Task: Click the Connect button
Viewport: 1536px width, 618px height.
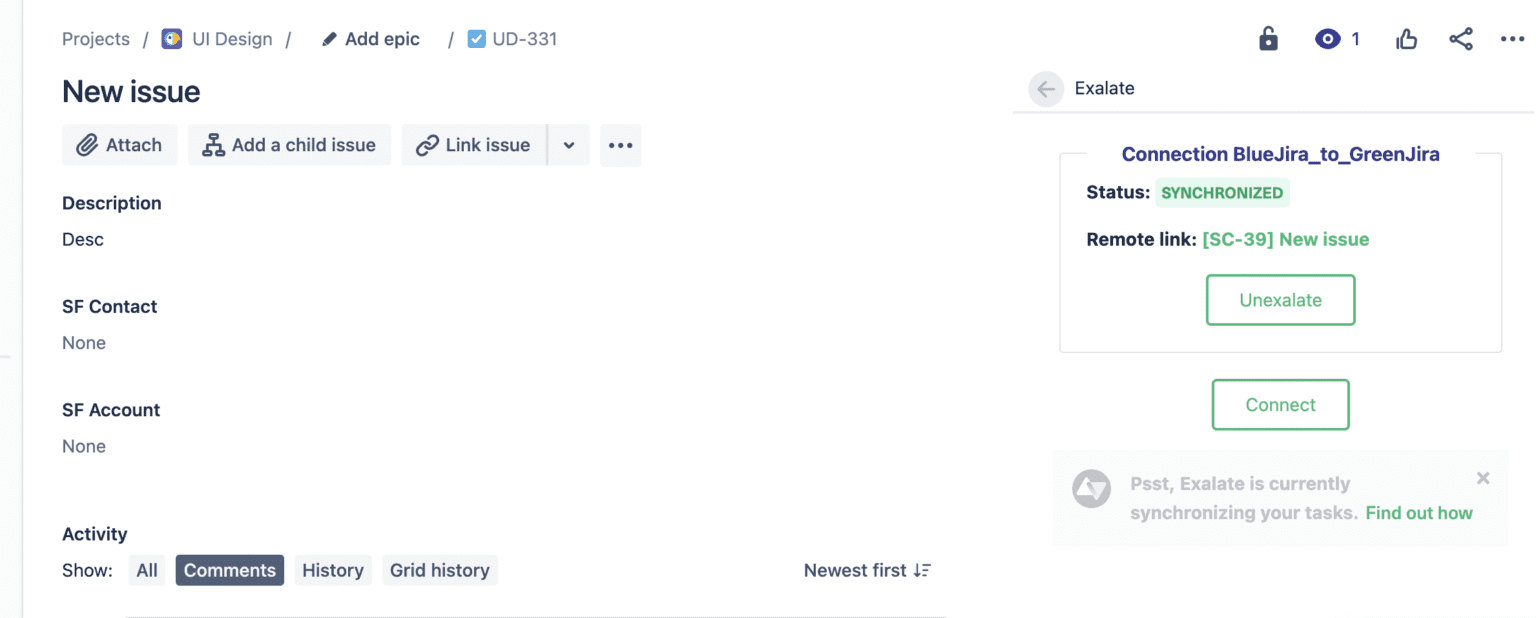Action: click(x=1280, y=404)
